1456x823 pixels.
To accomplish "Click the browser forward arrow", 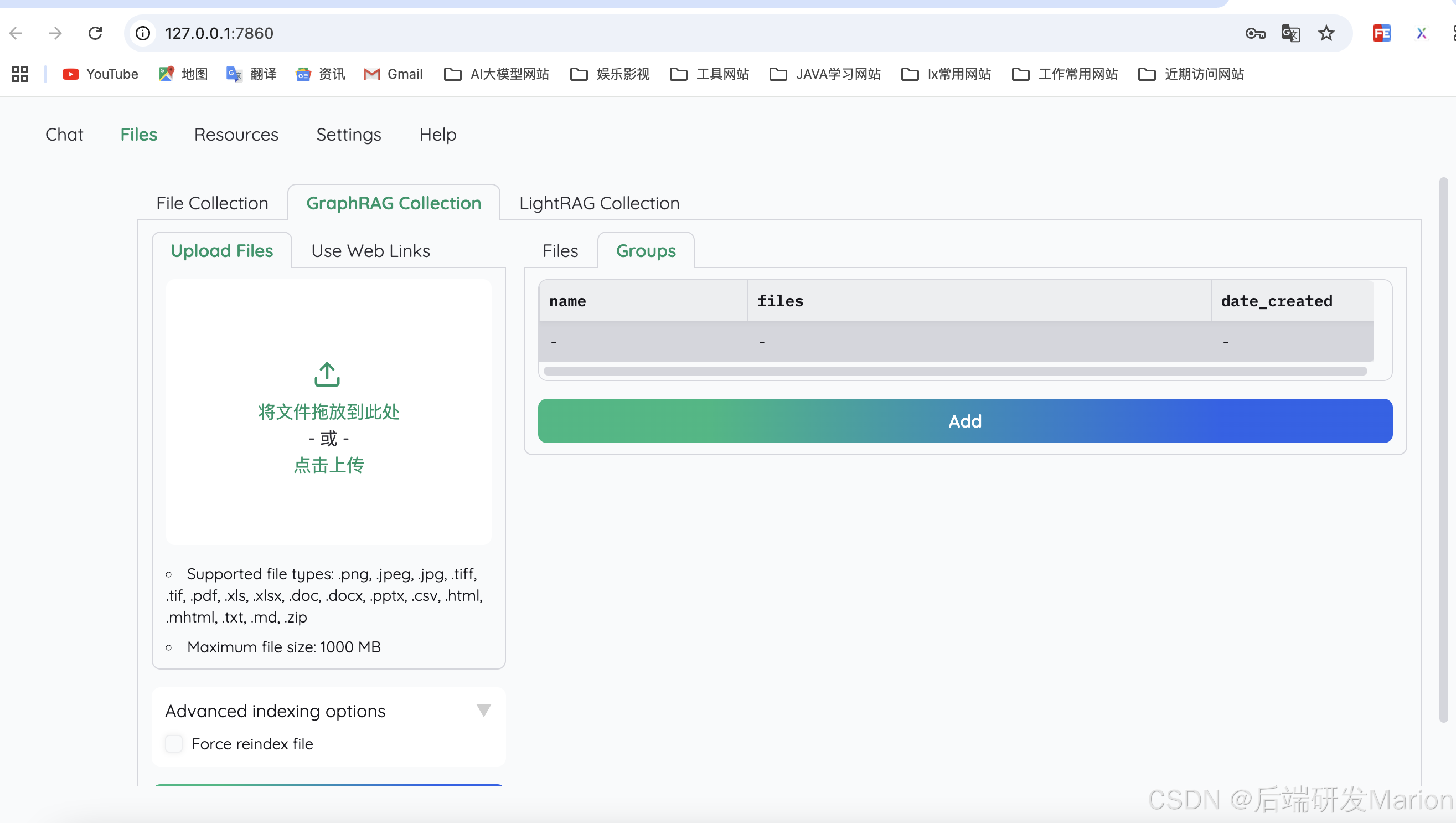I will (x=55, y=33).
